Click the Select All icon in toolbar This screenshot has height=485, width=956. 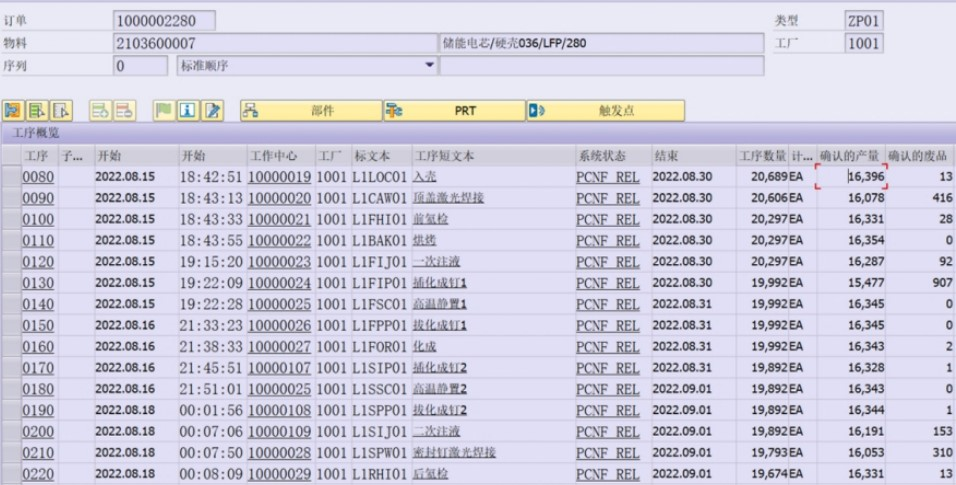point(13,111)
